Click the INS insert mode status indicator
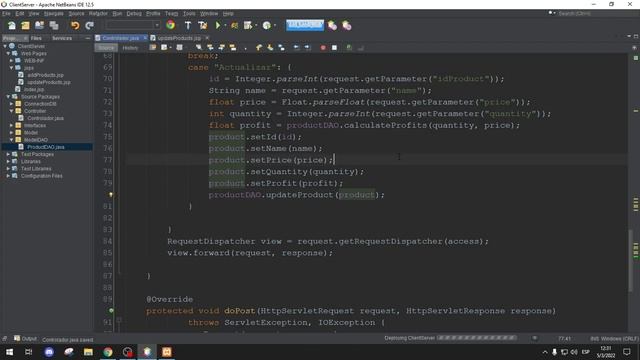The image size is (640, 360). coord(594,339)
